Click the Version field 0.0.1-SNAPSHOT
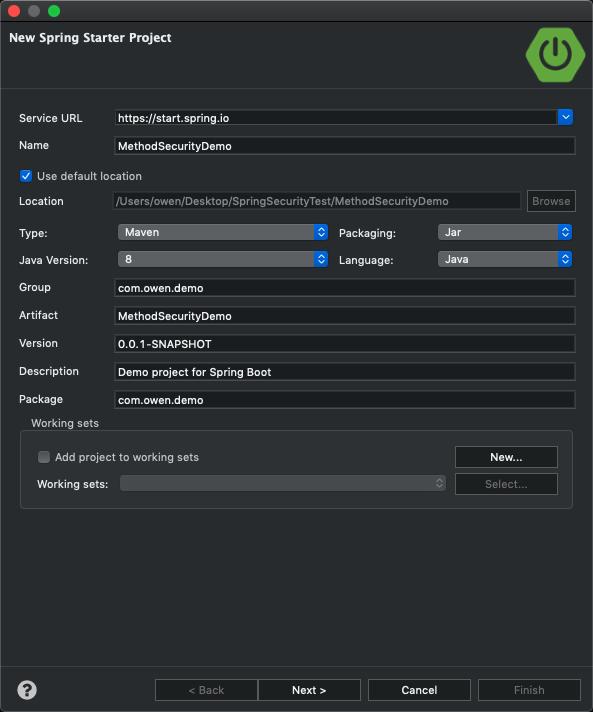Image resolution: width=593 pixels, height=712 pixels. tap(345, 344)
